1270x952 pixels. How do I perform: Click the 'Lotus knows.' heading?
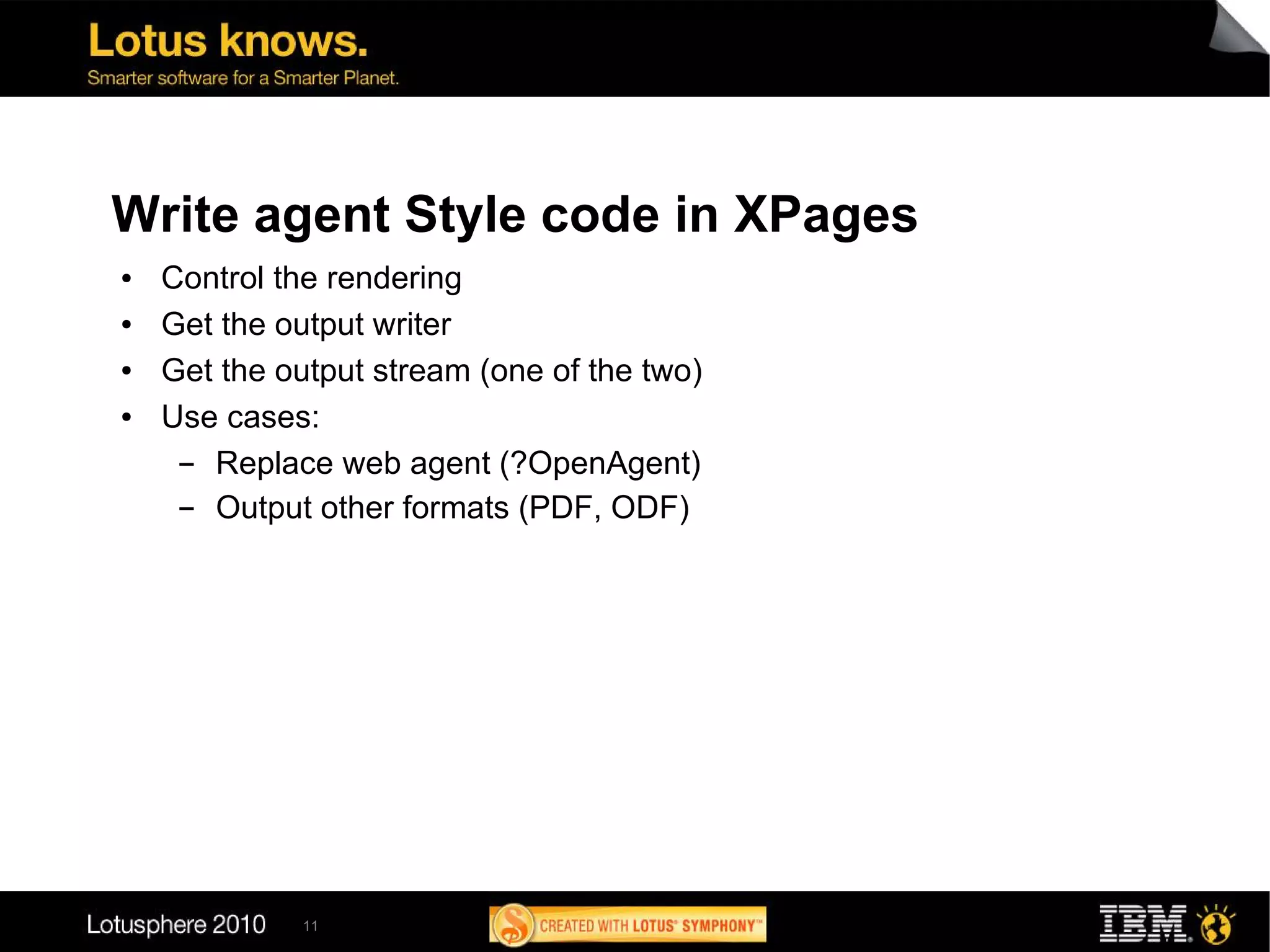click(228, 40)
